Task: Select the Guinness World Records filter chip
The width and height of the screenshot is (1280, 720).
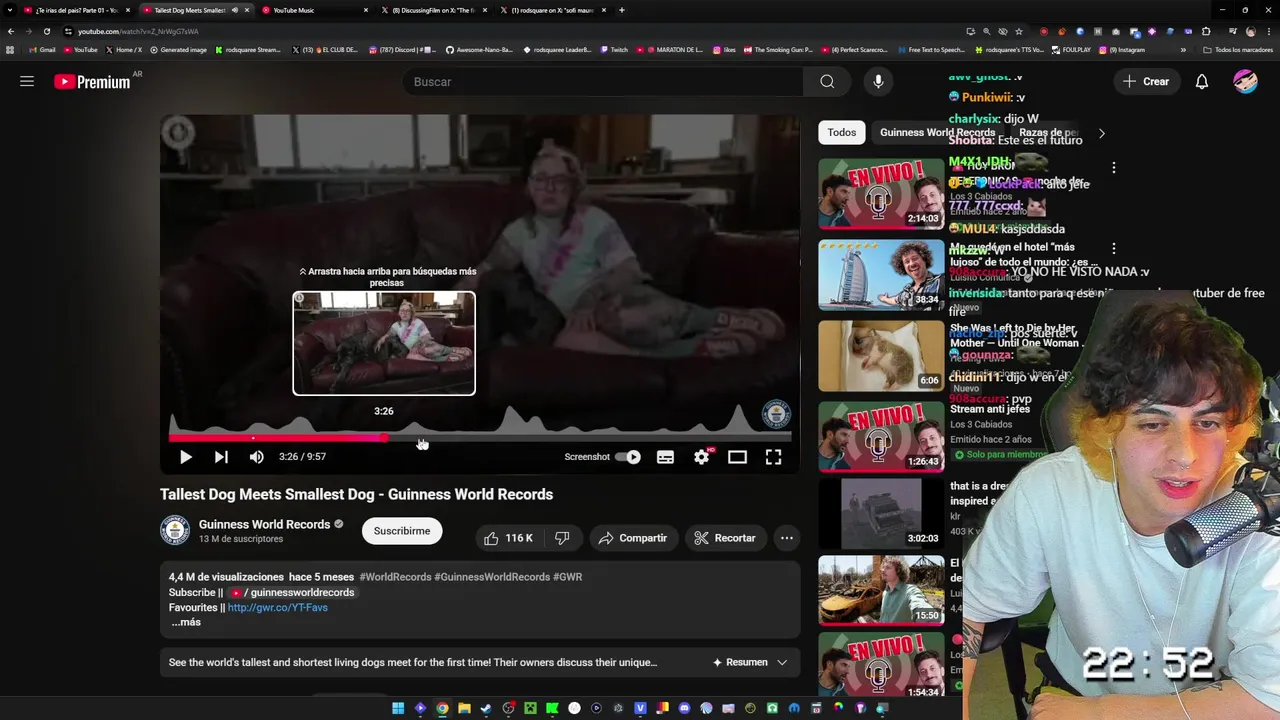Action: pyautogui.click(x=937, y=132)
